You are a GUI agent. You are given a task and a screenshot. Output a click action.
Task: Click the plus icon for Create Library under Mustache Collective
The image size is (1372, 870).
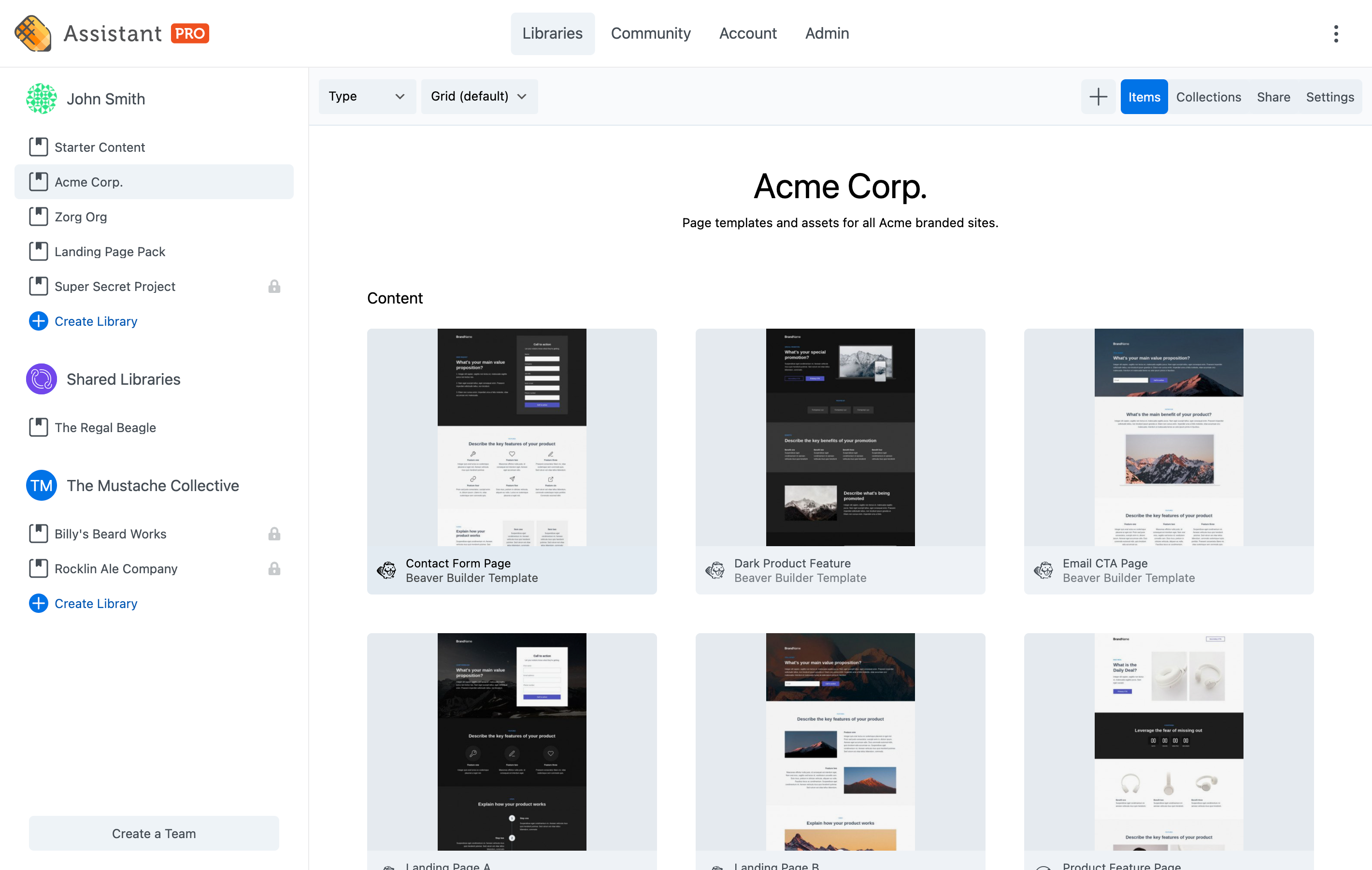click(38, 603)
